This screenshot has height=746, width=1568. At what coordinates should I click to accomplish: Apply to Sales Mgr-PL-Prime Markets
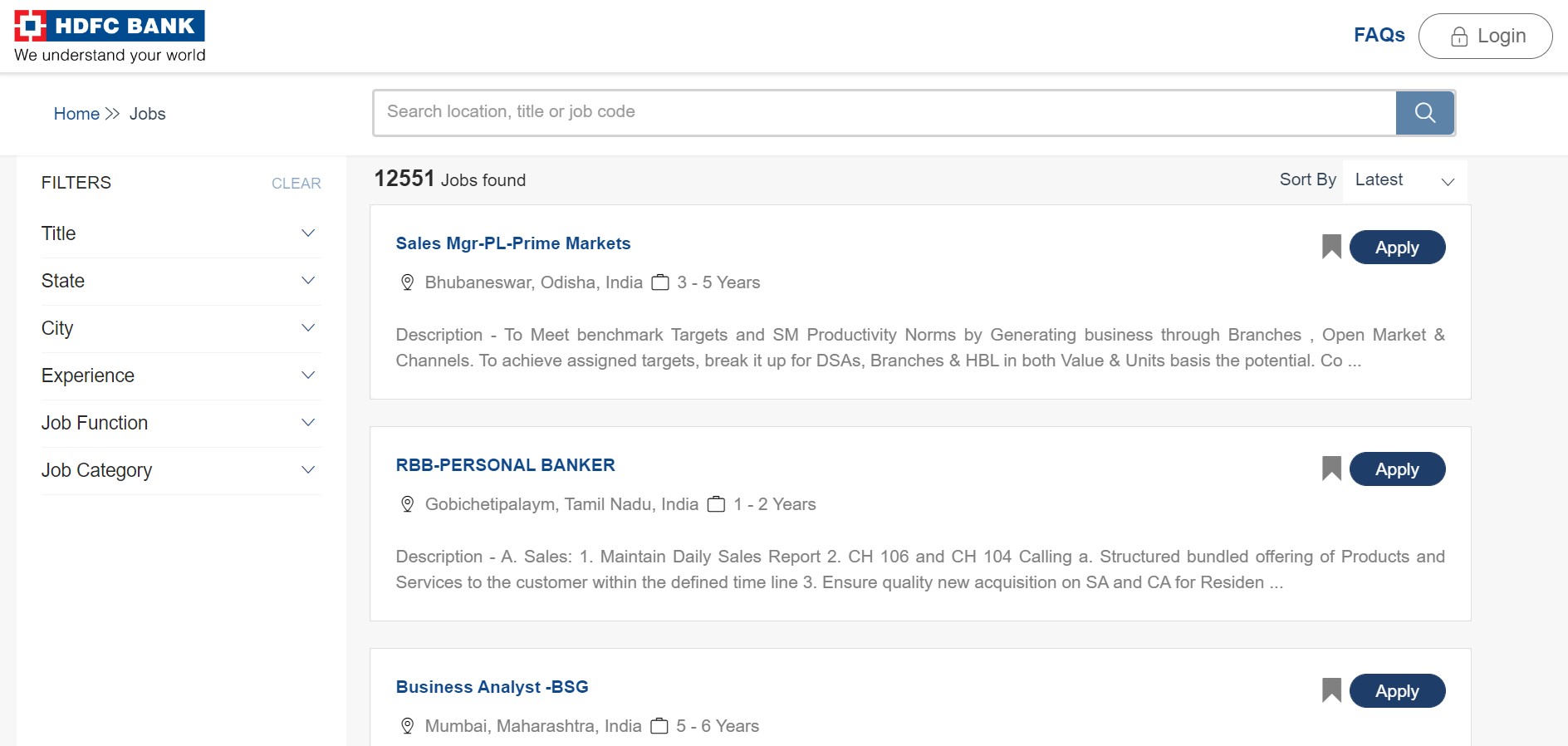point(1397,248)
